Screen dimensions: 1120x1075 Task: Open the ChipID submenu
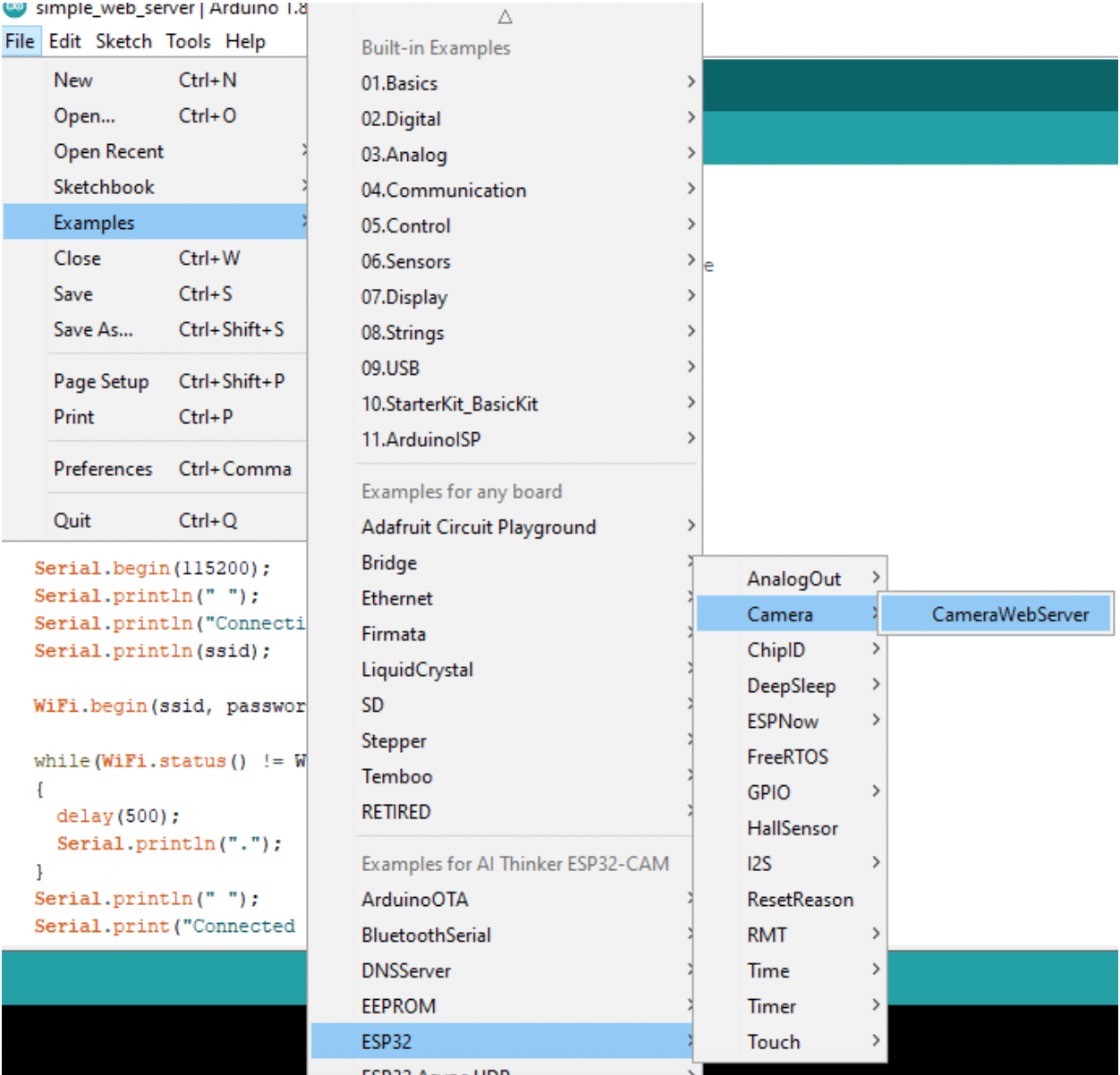tap(791, 650)
